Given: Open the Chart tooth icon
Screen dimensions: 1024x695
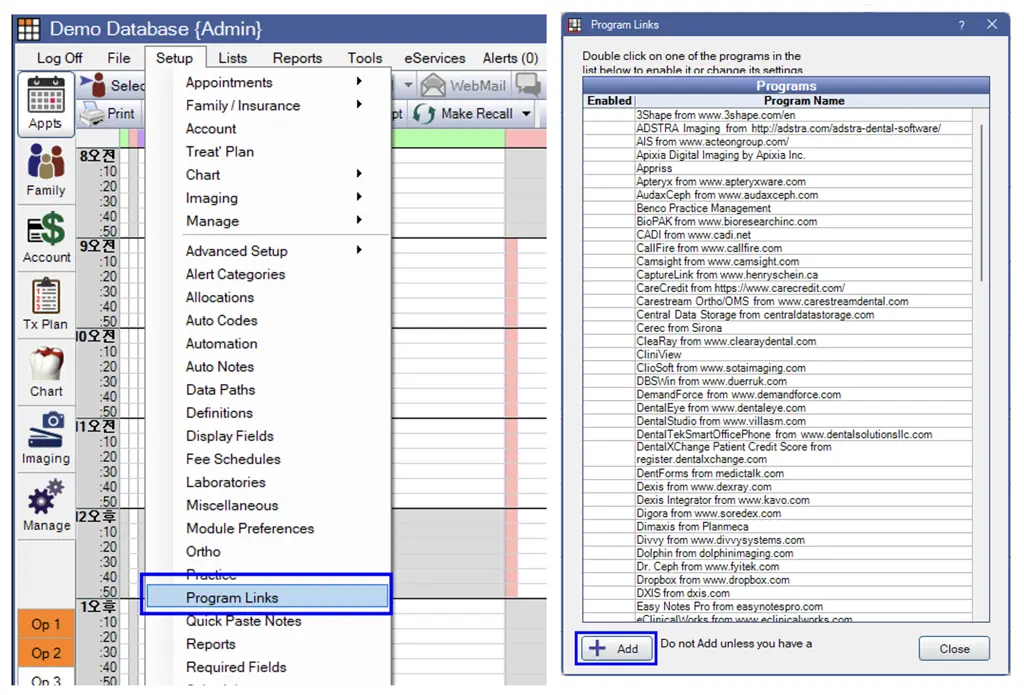Looking at the screenshot, I should 46,363.
